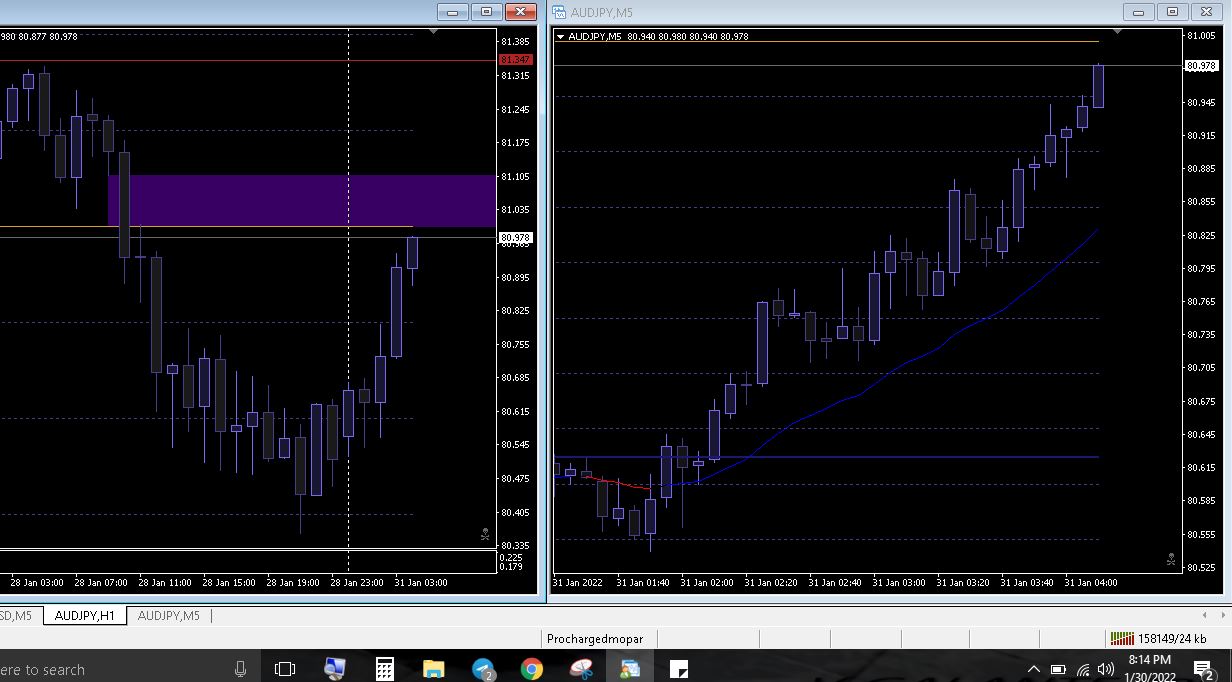Image resolution: width=1232 pixels, height=682 pixels.
Task: Click the red 81.247 price label
Action: coord(515,60)
